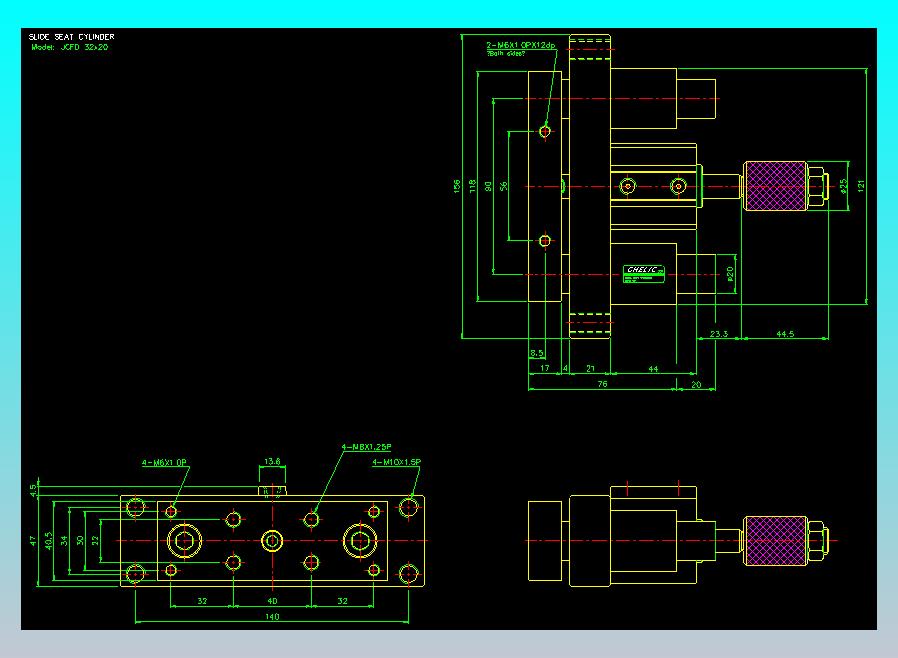Select the ø20 guide rod diameter dimension
The height and width of the screenshot is (658, 898).
tap(730, 274)
